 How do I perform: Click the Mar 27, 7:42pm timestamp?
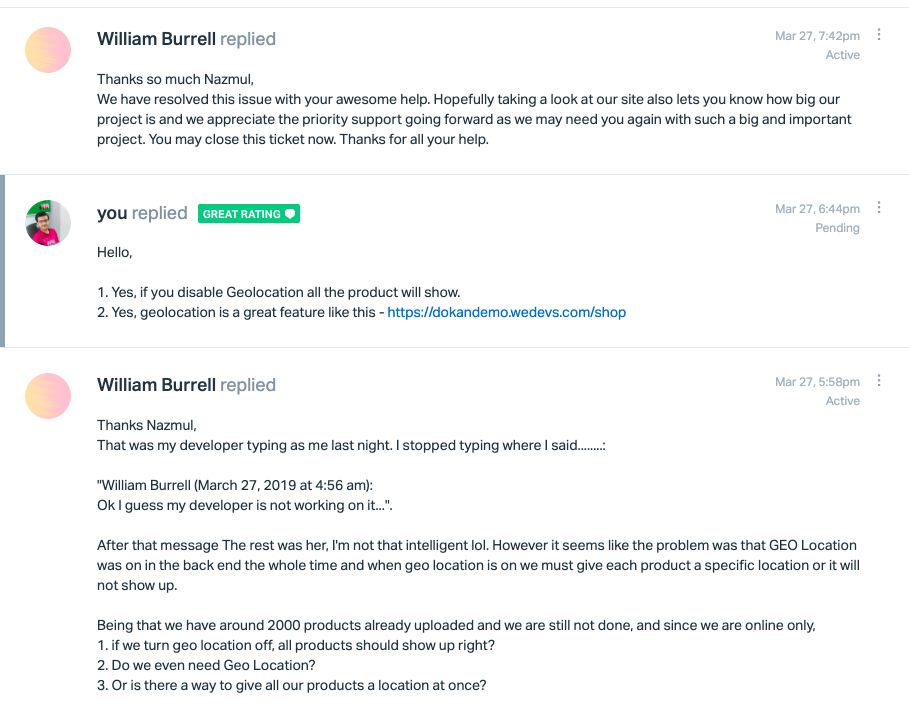click(817, 36)
